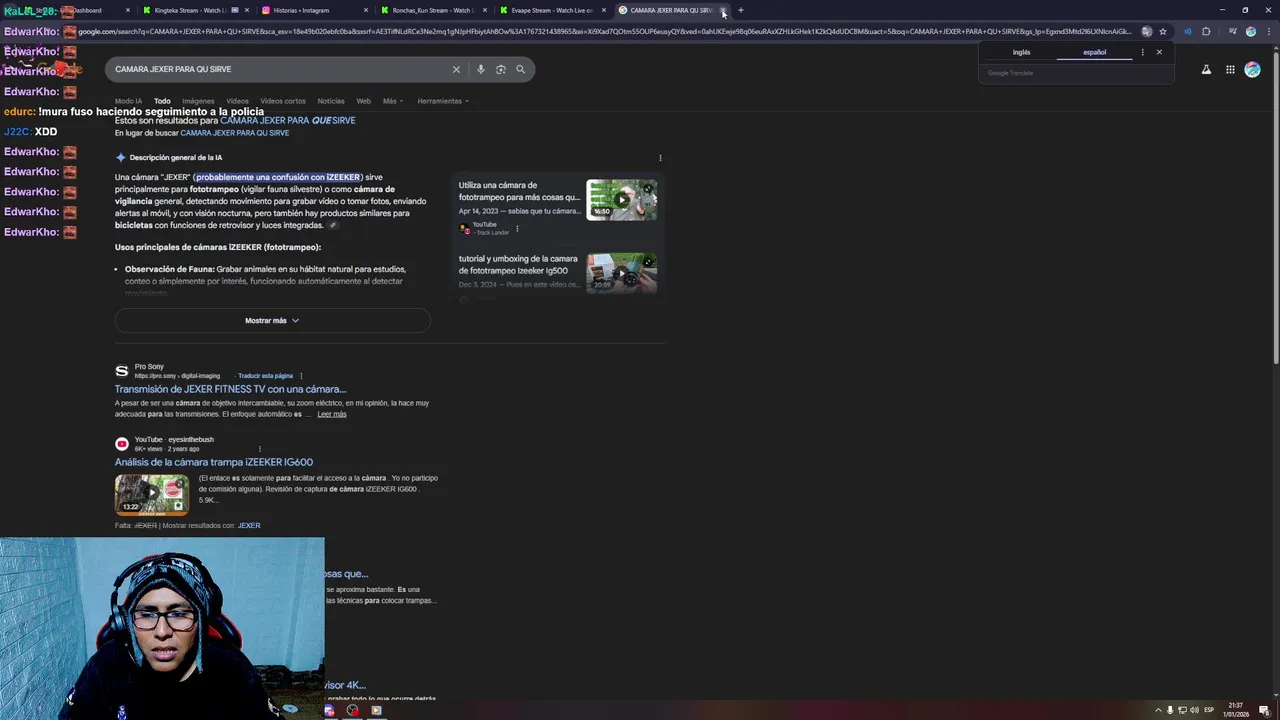Open fototrampeo video thumbnail dated Apr 14, 2023
1280x720 pixels.
[x=622, y=199]
